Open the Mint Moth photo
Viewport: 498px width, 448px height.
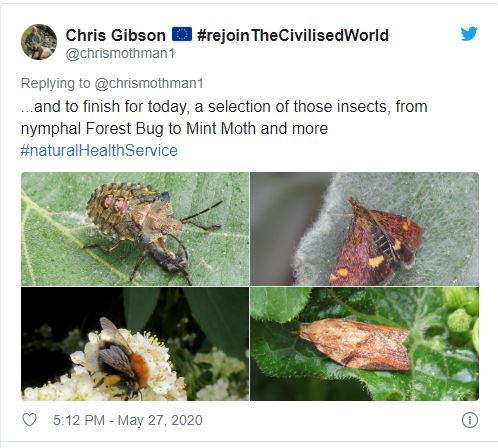(365, 229)
